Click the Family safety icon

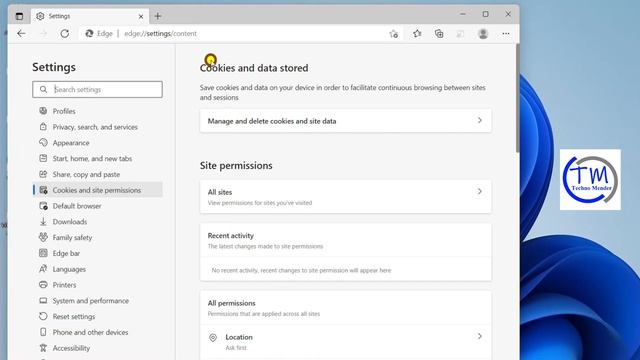pyautogui.click(x=43, y=237)
